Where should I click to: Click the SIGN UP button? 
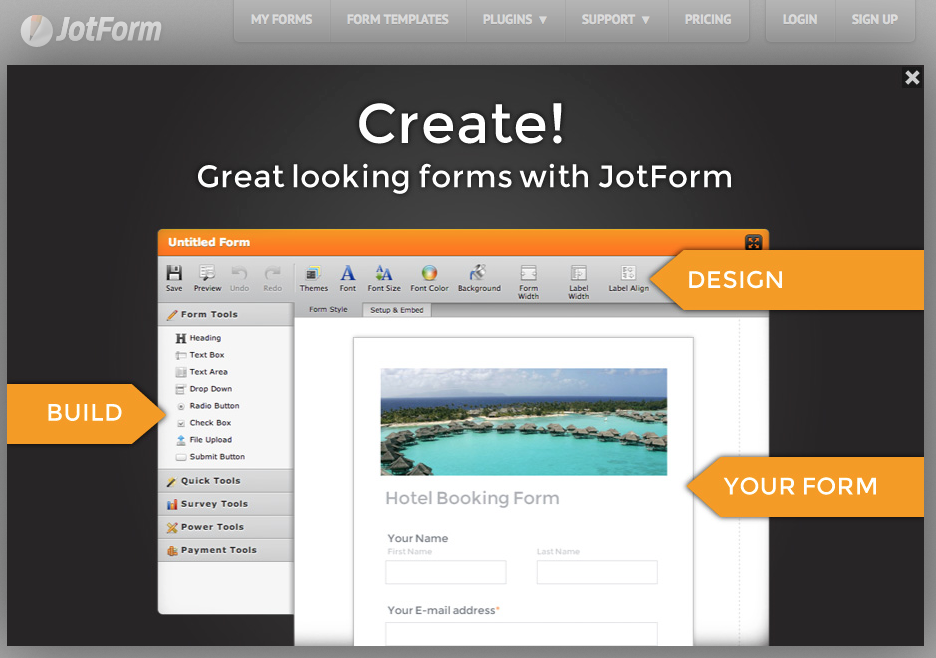[875, 20]
